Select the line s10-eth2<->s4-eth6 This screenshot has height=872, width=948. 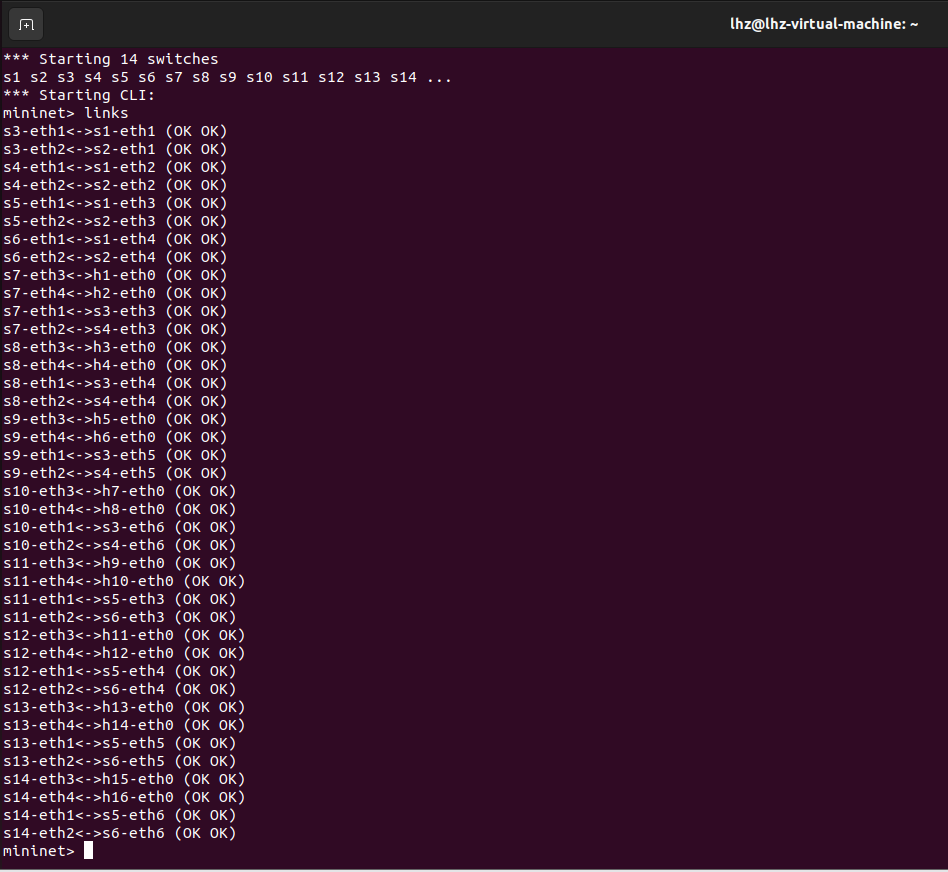click(120, 545)
